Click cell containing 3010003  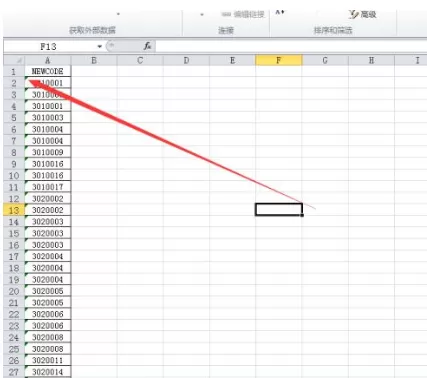click(48, 118)
